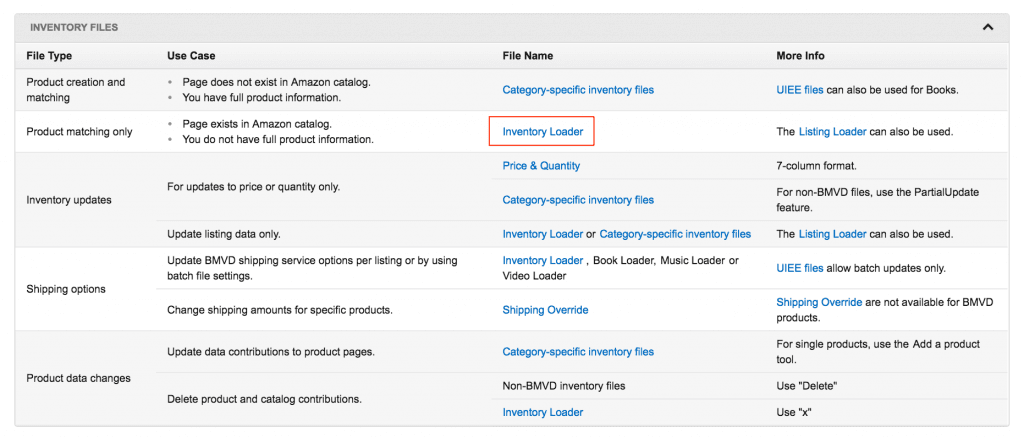The height and width of the screenshot is (438, 1024).
Task: Click Inventory Loader in the Use "x" row
Action: [x=542, y=412]
